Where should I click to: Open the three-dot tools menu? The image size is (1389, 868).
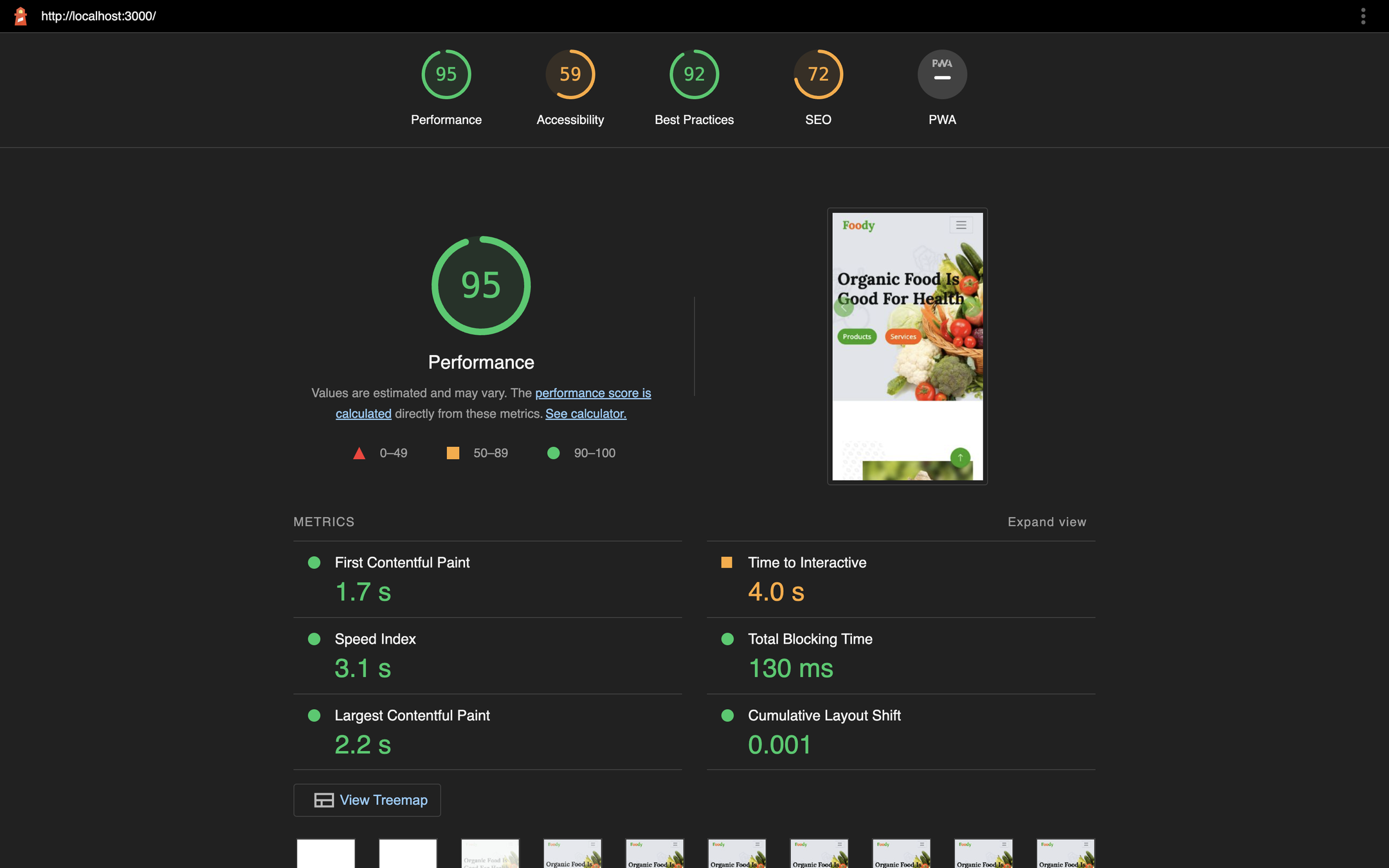[1363, 16]
